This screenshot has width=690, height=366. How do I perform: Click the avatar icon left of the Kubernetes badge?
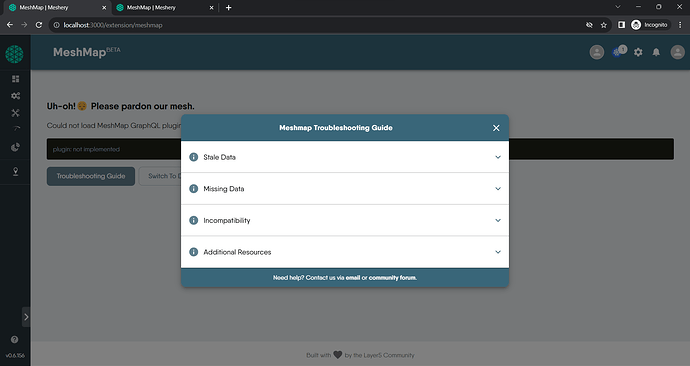[597, 52]
